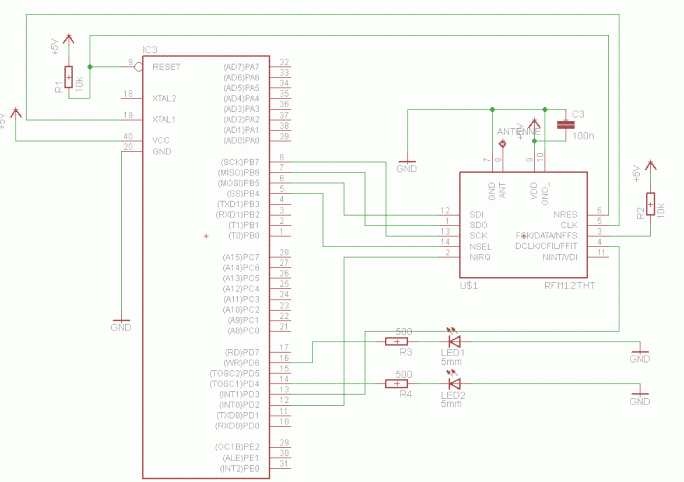684x482 pixels.
Task: Click the NINT/VDI pin label
Action: (x=560, y=257)
